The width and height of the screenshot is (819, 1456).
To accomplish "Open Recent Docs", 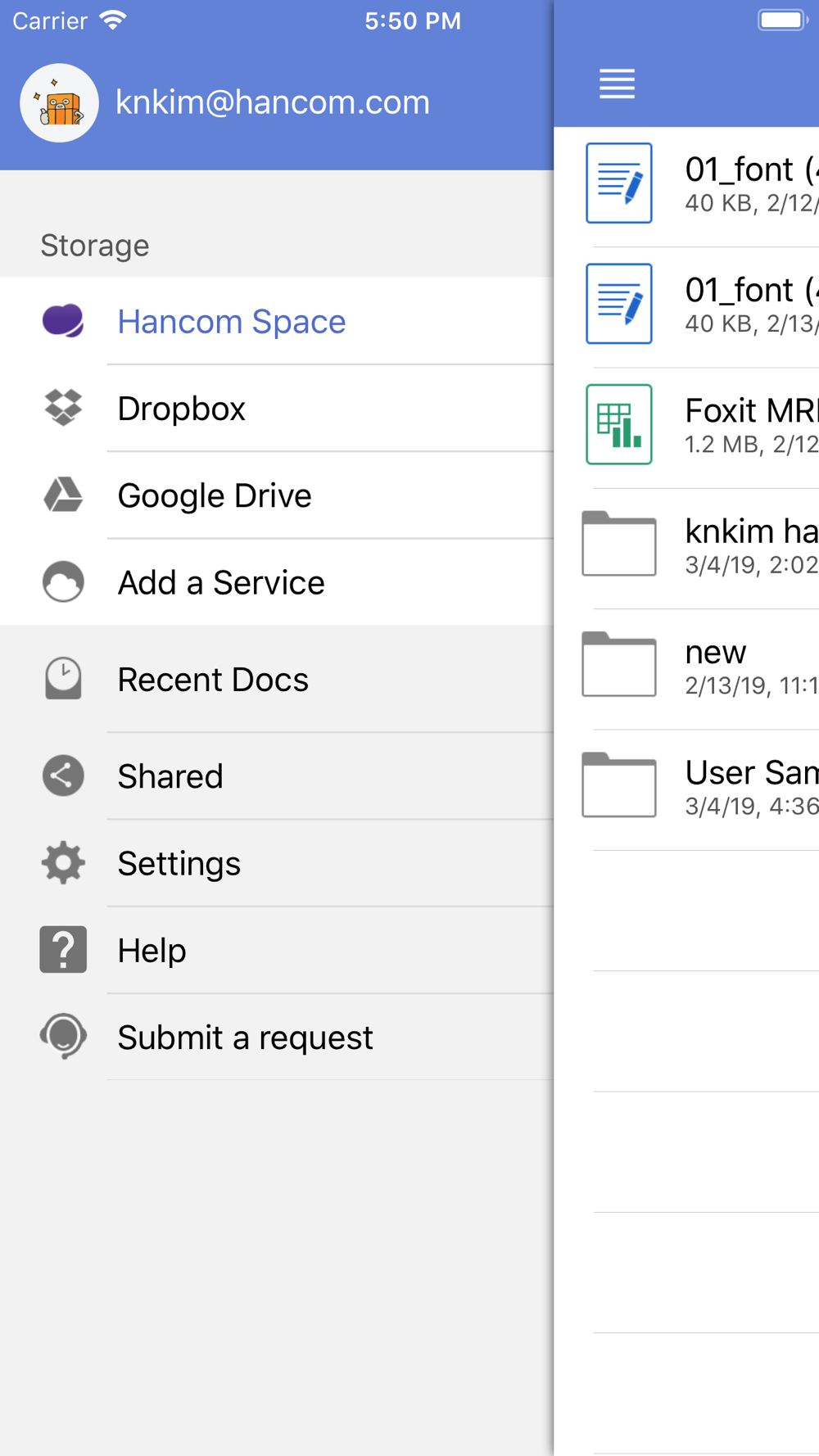I will [277, 679].
